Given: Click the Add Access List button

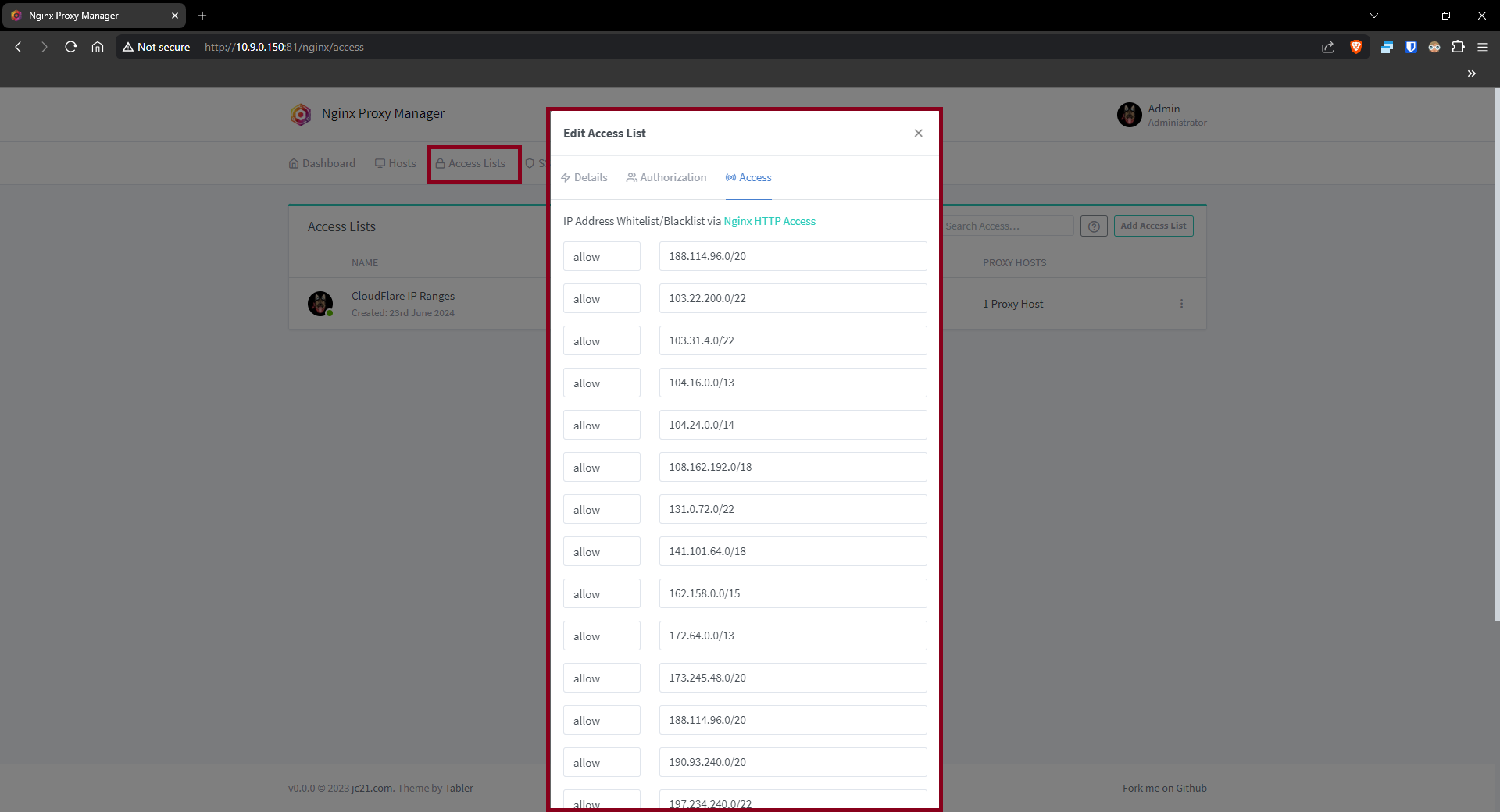Looking at the screenshot, I should pos(1153,226).
